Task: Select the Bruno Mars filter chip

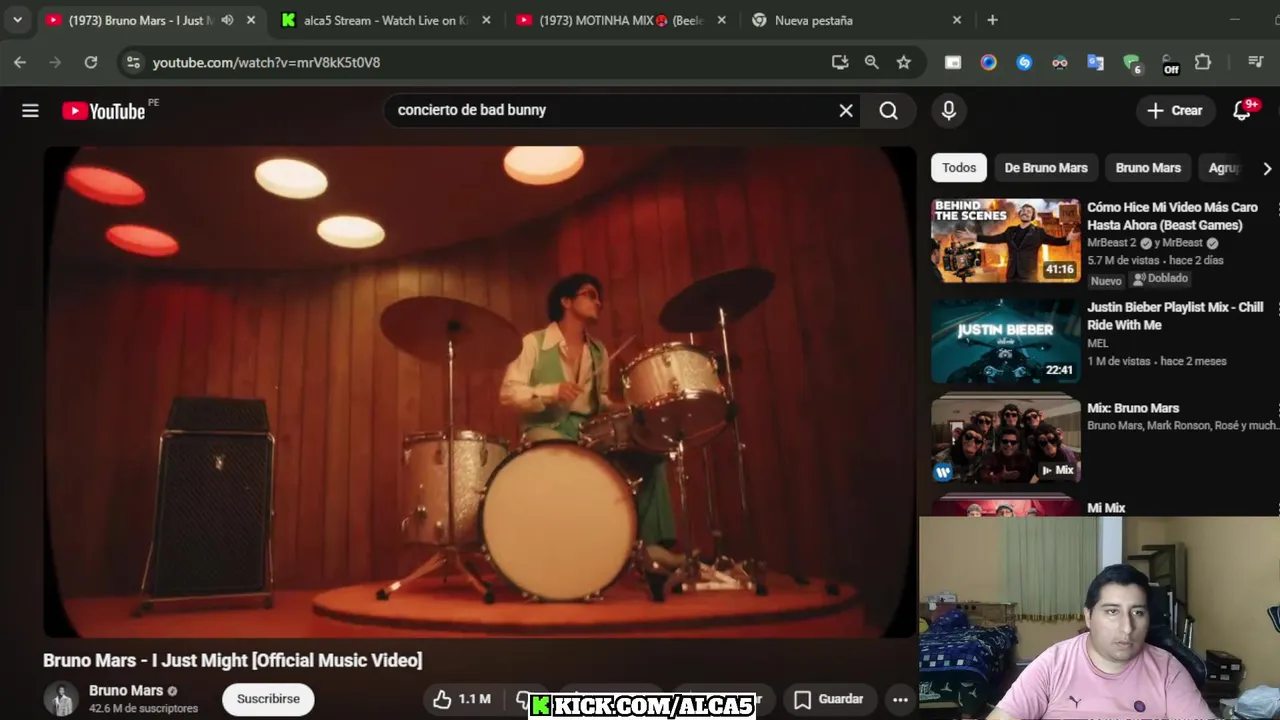Action: pyautogui.click(x=1148, y=168)
